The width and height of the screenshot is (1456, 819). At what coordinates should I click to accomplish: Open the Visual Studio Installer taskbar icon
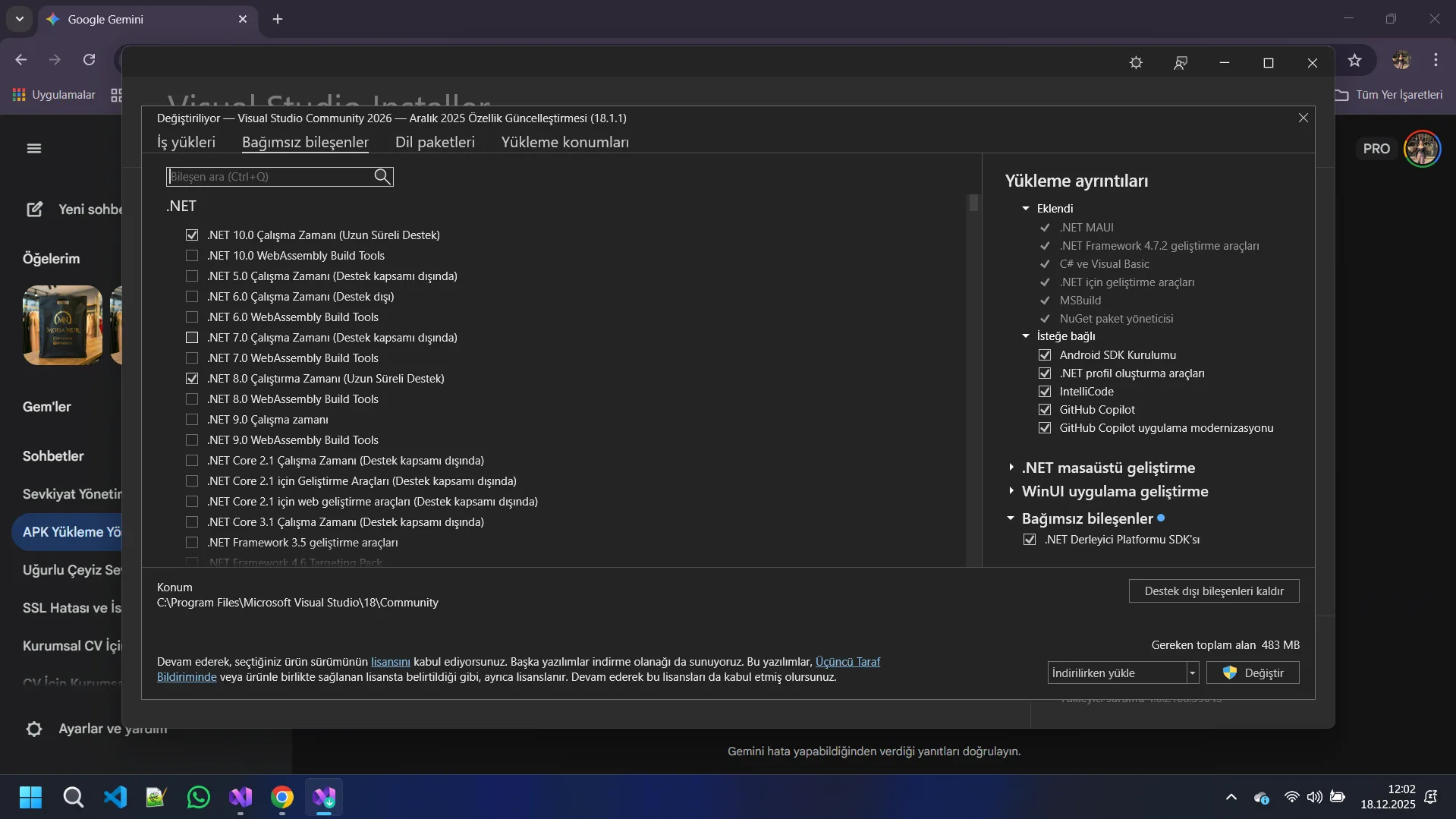(x=324, y=798)
